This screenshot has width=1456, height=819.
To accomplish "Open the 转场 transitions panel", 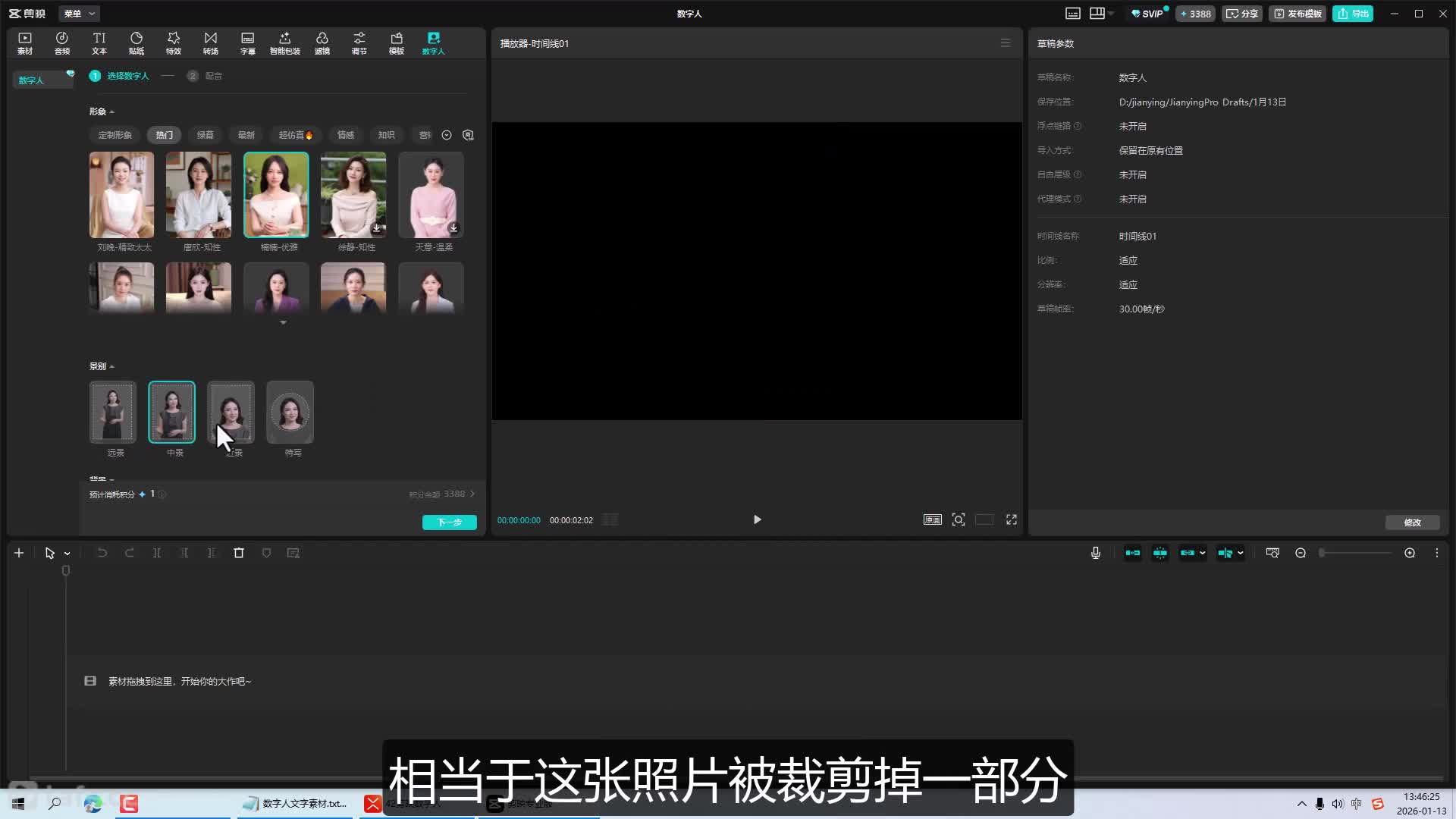I will click(211, 42).
